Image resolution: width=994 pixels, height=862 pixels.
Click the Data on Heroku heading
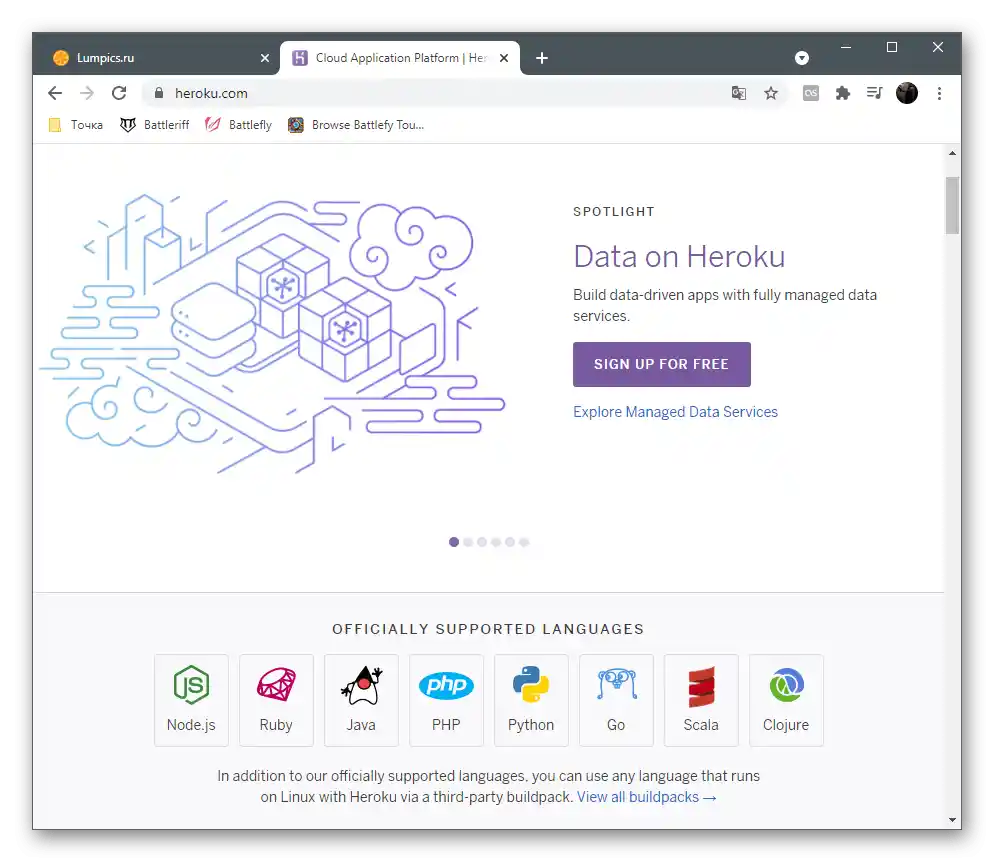tap(679, 257)
